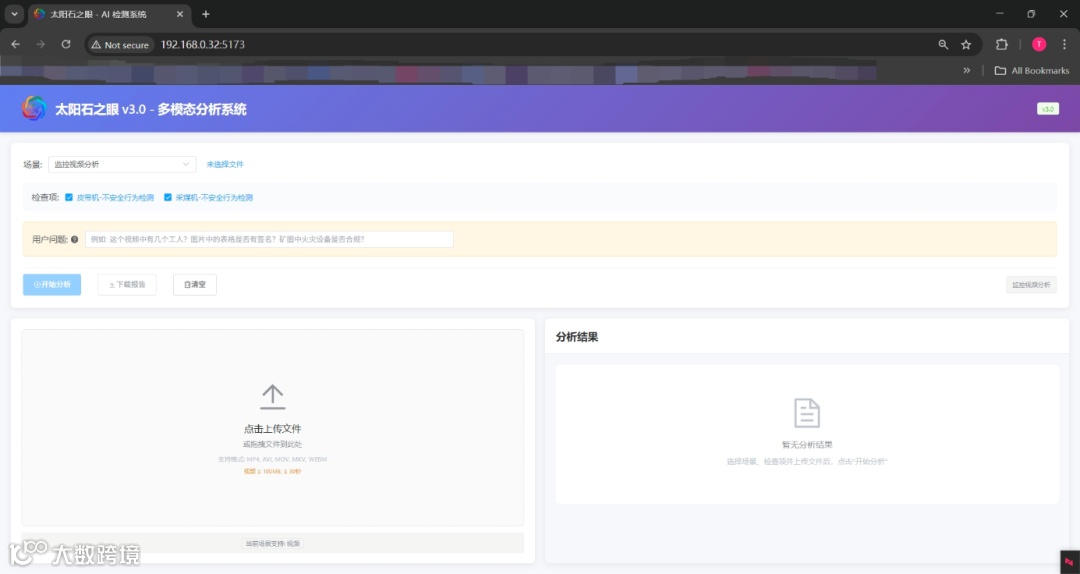Click the document icon in 分析结果 panel

[807, 413]
